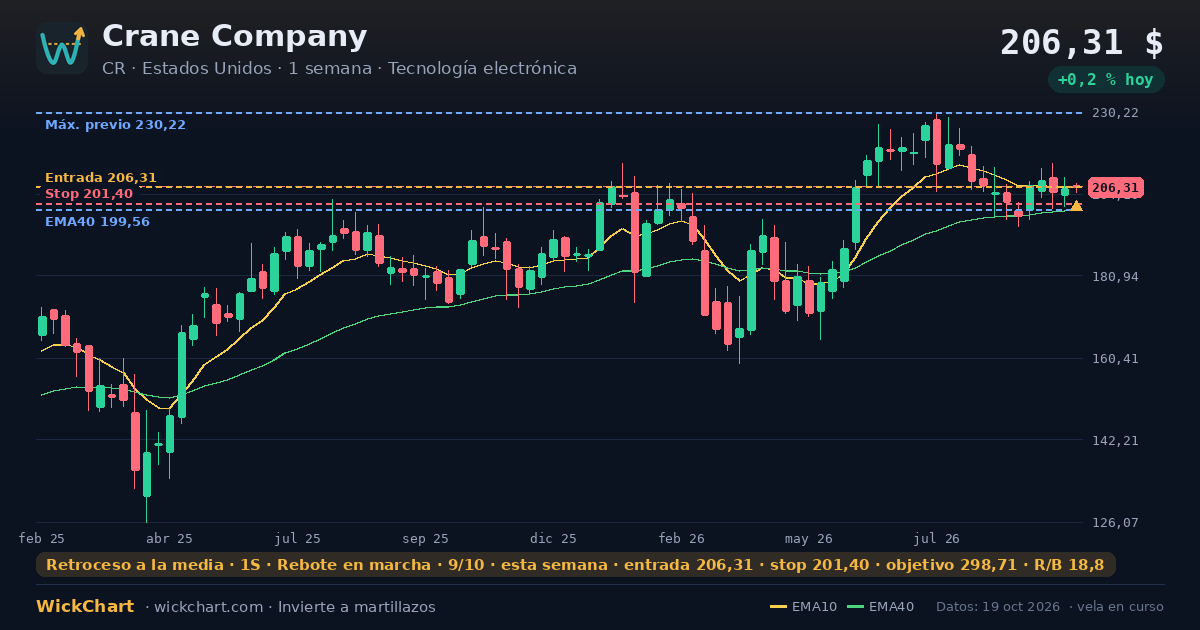Screen dimensions: 1200x630
Task: Select the EMA10 yellow legend swatch
Action: tap(778, 607)
